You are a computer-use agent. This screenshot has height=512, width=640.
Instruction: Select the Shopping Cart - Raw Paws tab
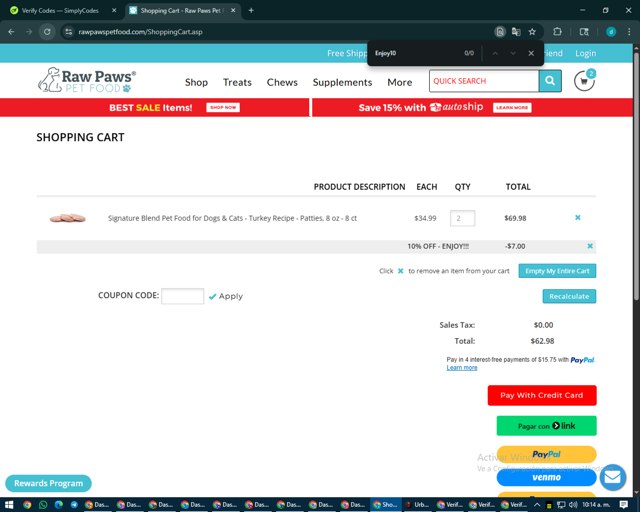(182, 10)
